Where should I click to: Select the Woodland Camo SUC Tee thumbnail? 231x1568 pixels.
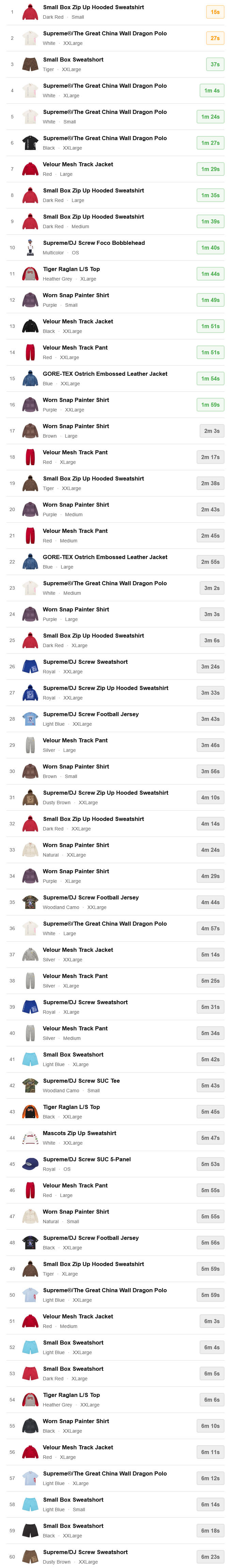click(x=30, y=1085)
